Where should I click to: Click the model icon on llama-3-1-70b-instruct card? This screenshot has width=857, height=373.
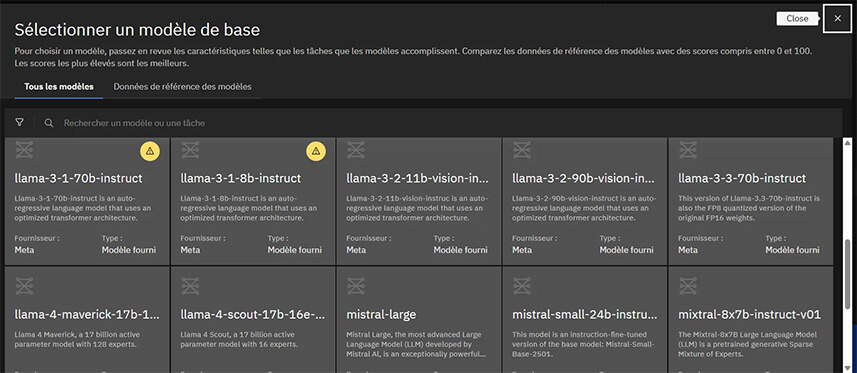coord(24,150)
